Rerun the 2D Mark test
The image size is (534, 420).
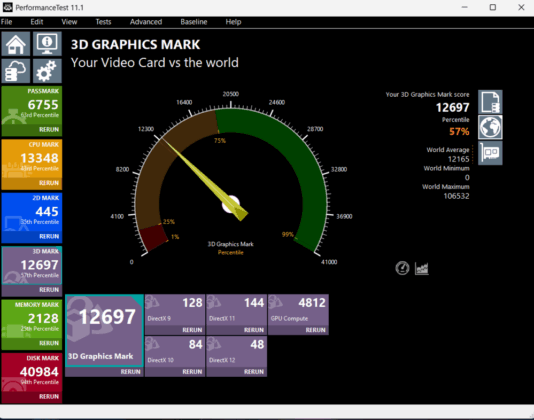tap(49, 236)
